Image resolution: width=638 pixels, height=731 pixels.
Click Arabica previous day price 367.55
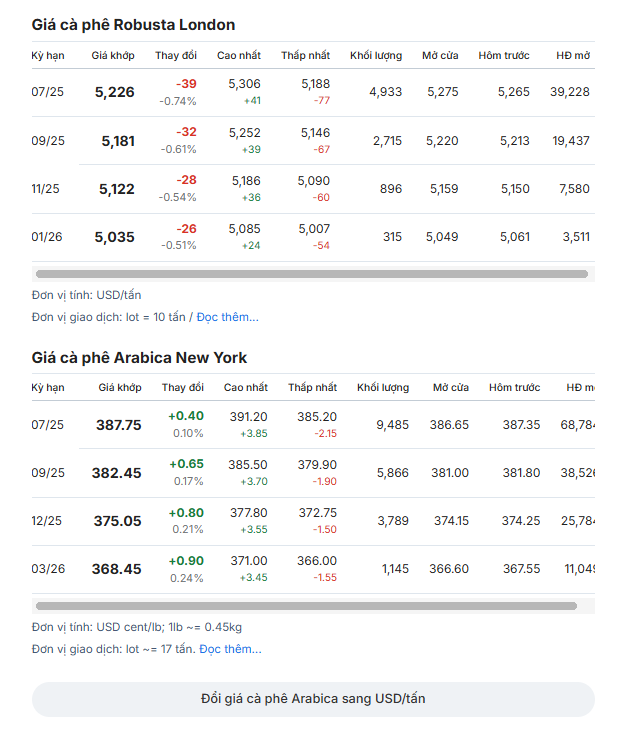tap(521, 569)
